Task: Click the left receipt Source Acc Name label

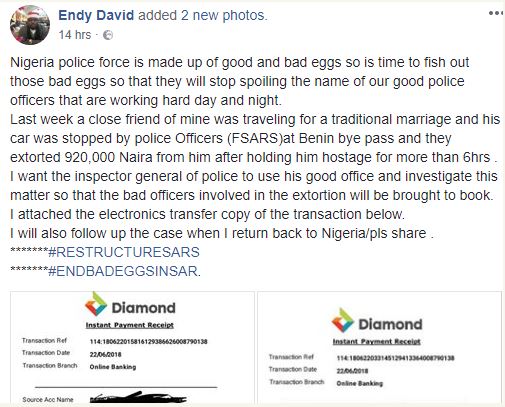Action: [48, 399]
